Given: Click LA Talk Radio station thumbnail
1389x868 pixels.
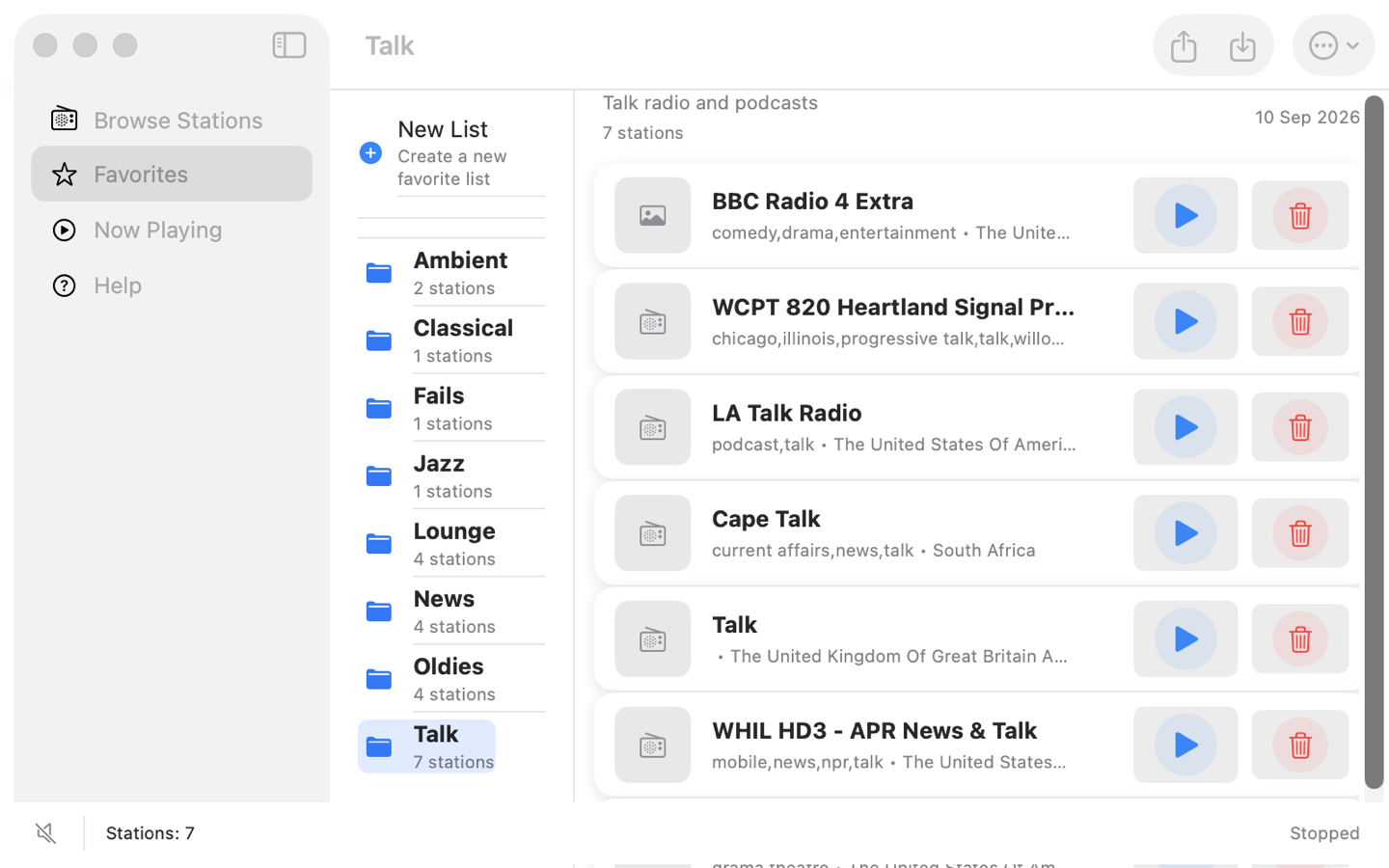Looking at the screenshot, I should [x=653, y=427].
